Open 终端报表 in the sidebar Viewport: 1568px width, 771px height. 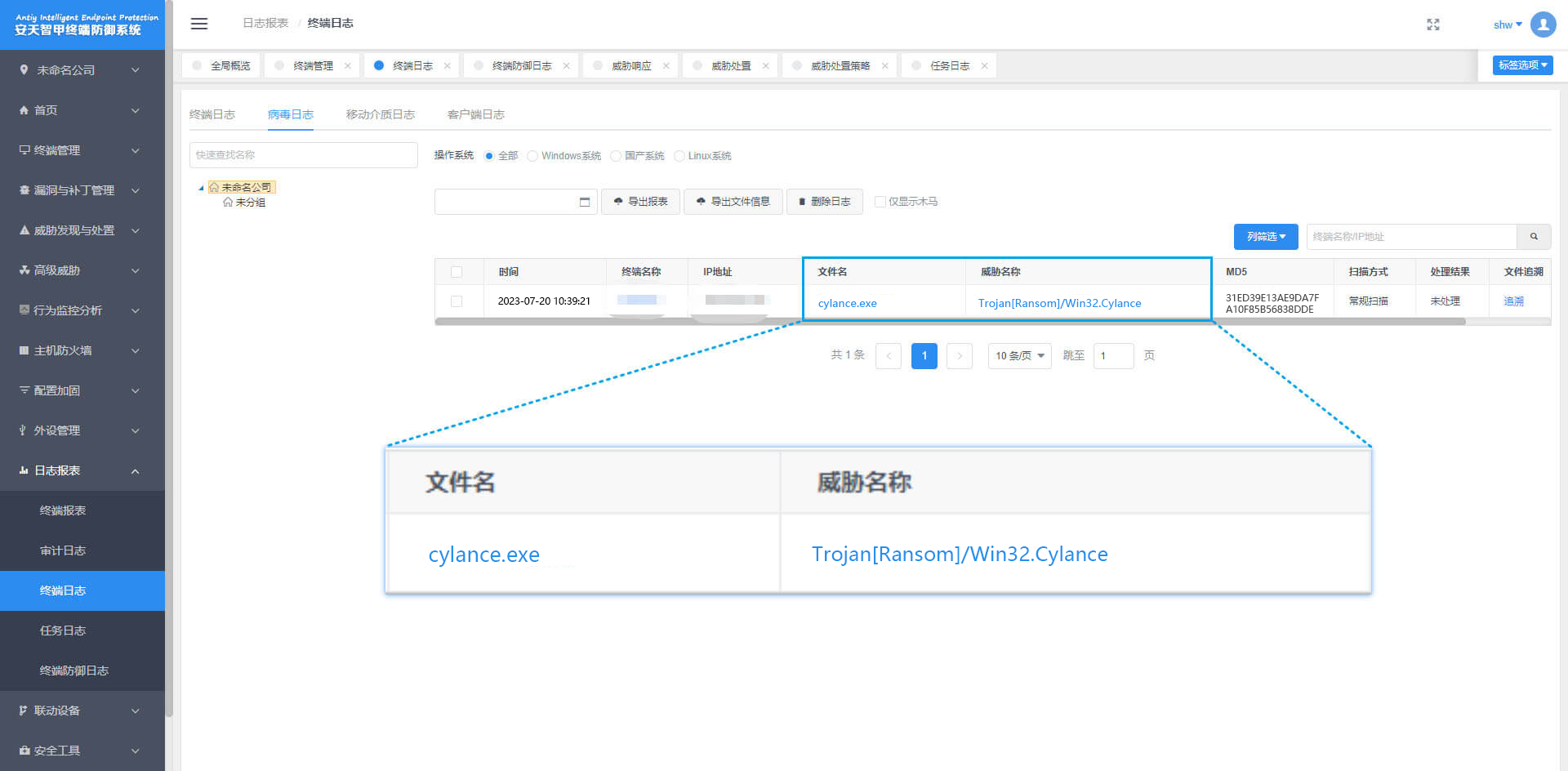click(82, 510)
